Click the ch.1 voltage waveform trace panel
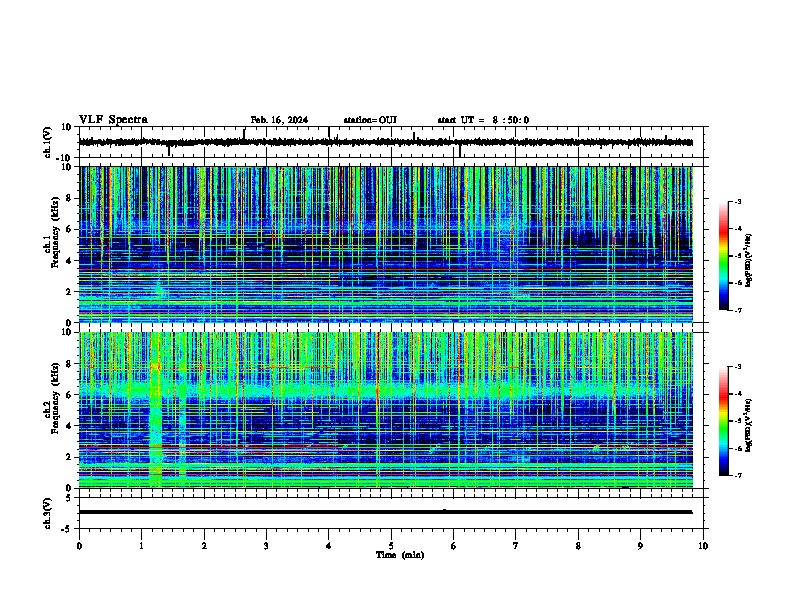 (x=391, y=142)
